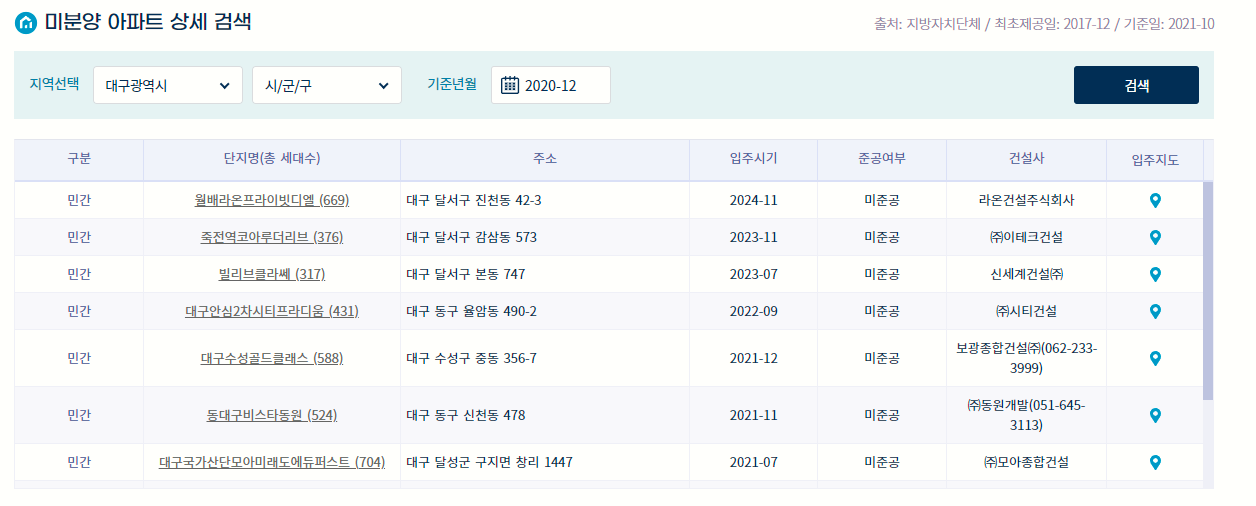
Task: Click builder 신세계건설㈜
Action: [1027, 274]
